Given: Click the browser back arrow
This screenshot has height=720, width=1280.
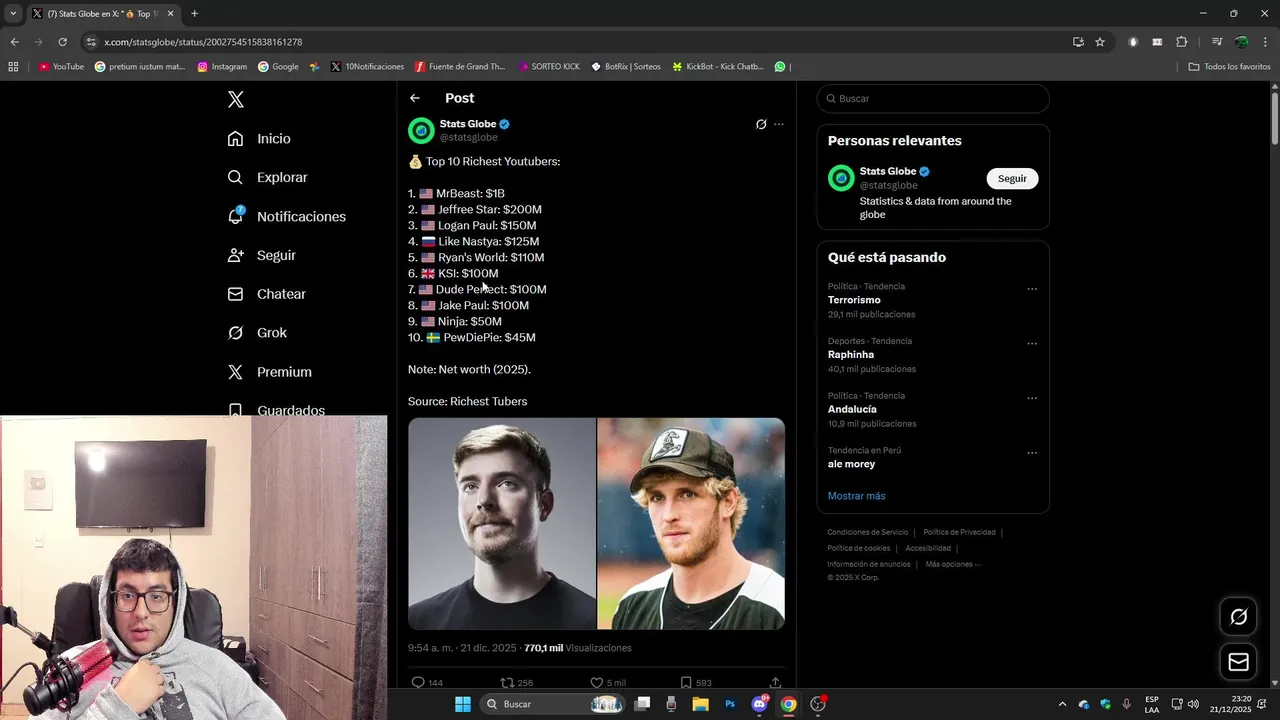Looking at the screenshot, I should point(14,42).
